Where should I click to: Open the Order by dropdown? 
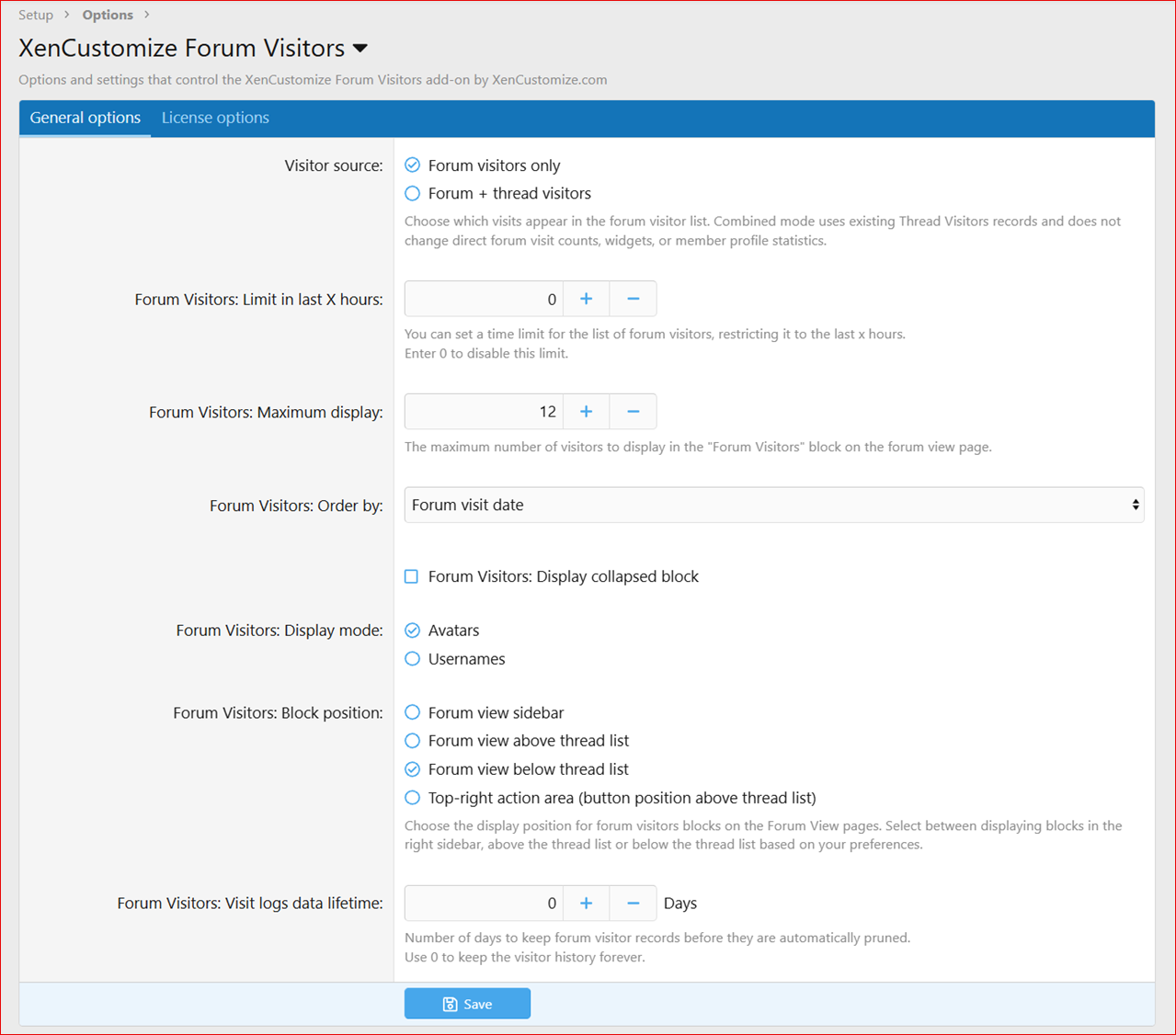pos(774,505)
